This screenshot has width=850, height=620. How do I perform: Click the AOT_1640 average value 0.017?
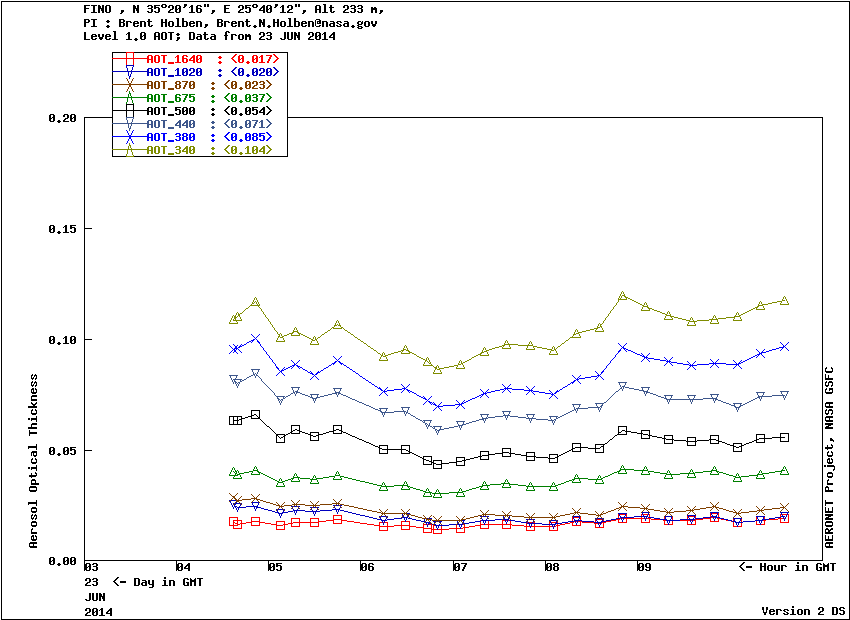click(255, 59)
